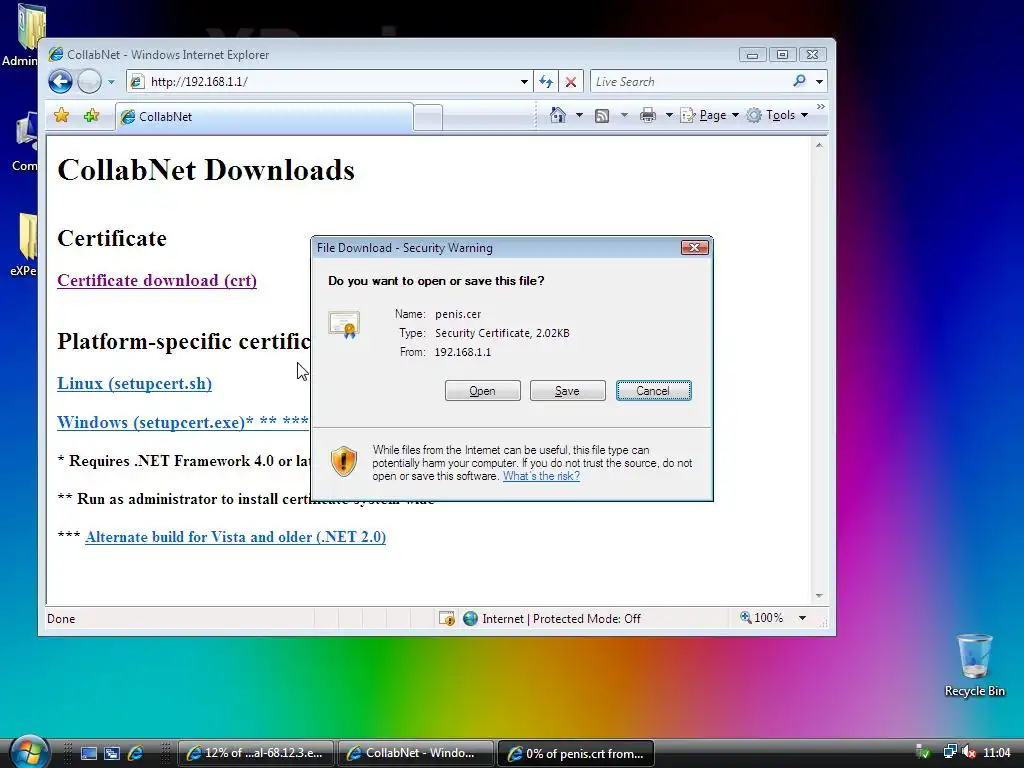Click the network tray icon
This screenshot has width=1024, height=768.
tap(950, 753)
